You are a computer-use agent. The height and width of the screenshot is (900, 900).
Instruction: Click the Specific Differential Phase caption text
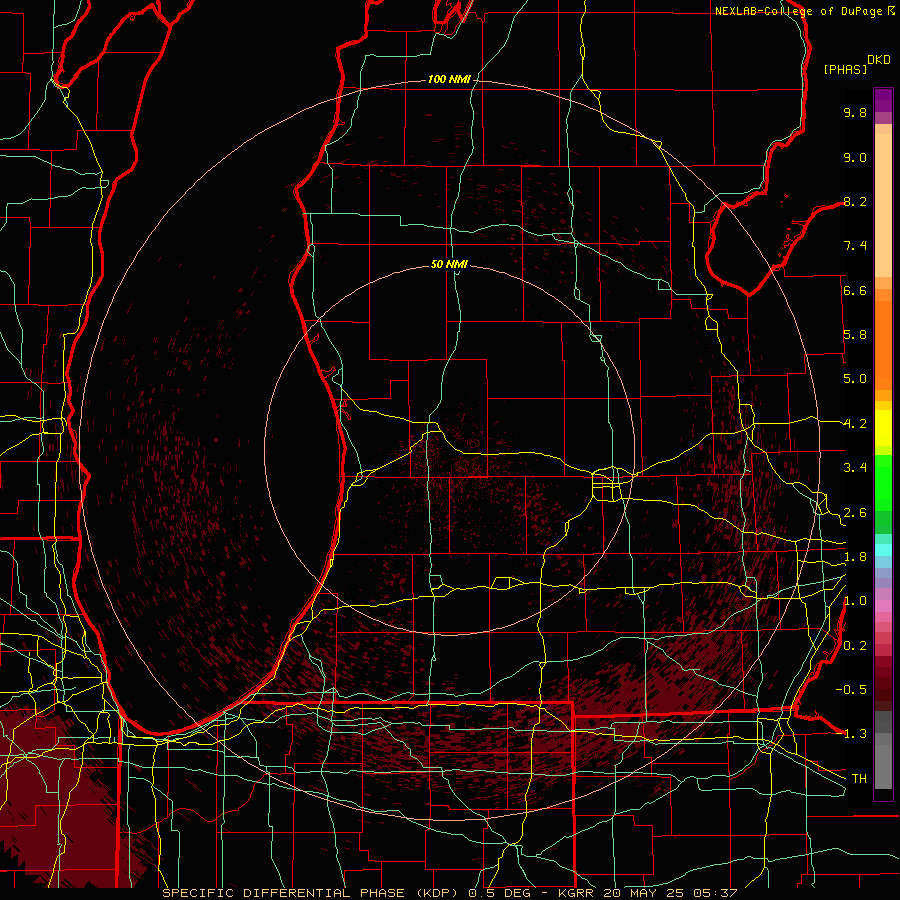[x=449, y=893]
